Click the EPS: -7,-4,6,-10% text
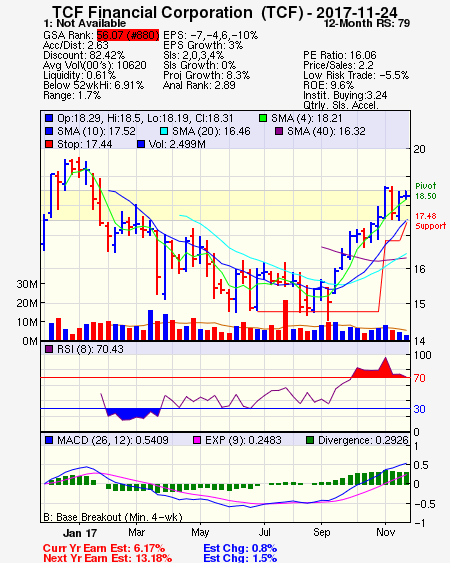 click(x=210, y=35)
